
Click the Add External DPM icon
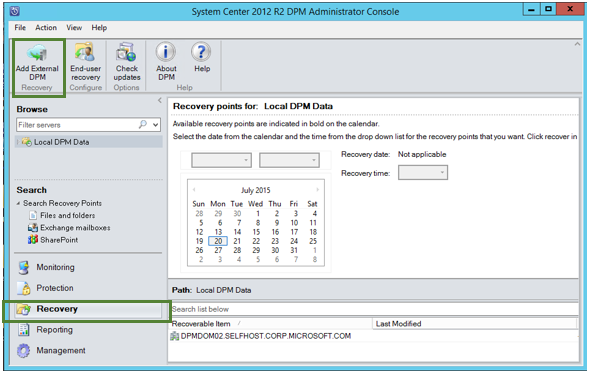[37, 53]
